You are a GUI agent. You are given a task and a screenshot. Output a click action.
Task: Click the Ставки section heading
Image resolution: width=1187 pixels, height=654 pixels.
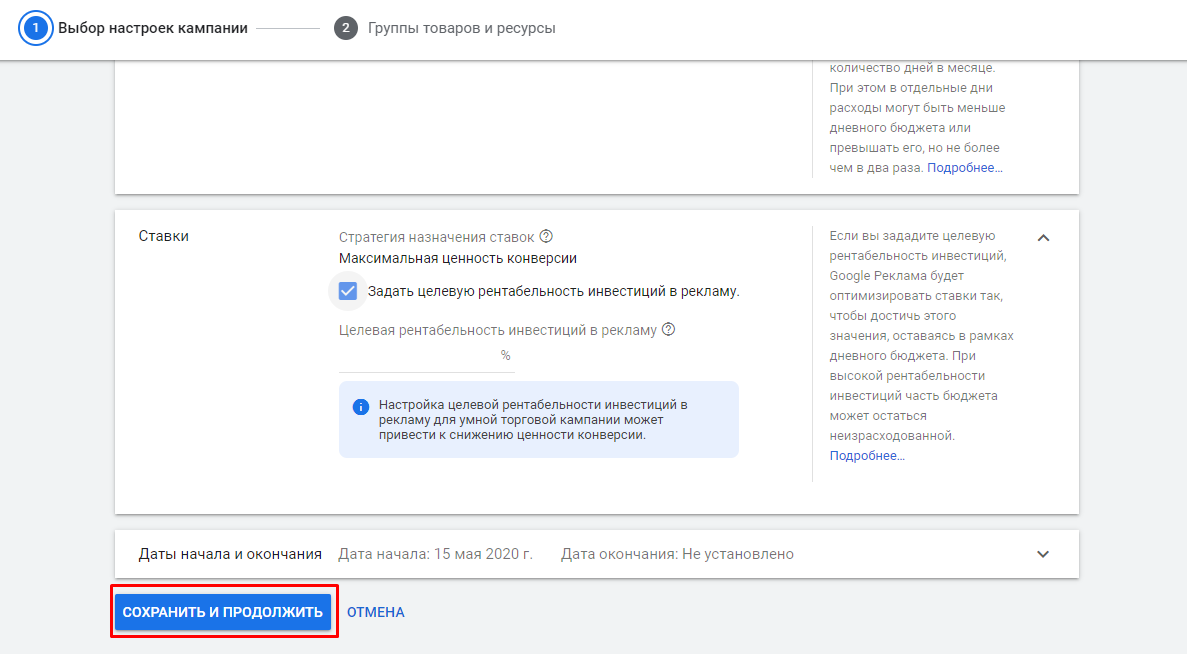point(163,236)
